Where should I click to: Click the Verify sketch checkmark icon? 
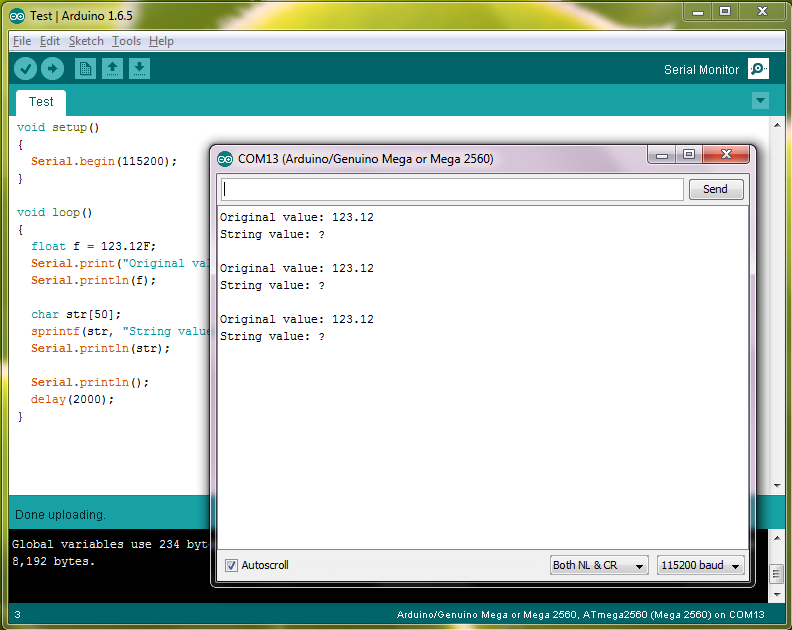(x=25, y=68)
